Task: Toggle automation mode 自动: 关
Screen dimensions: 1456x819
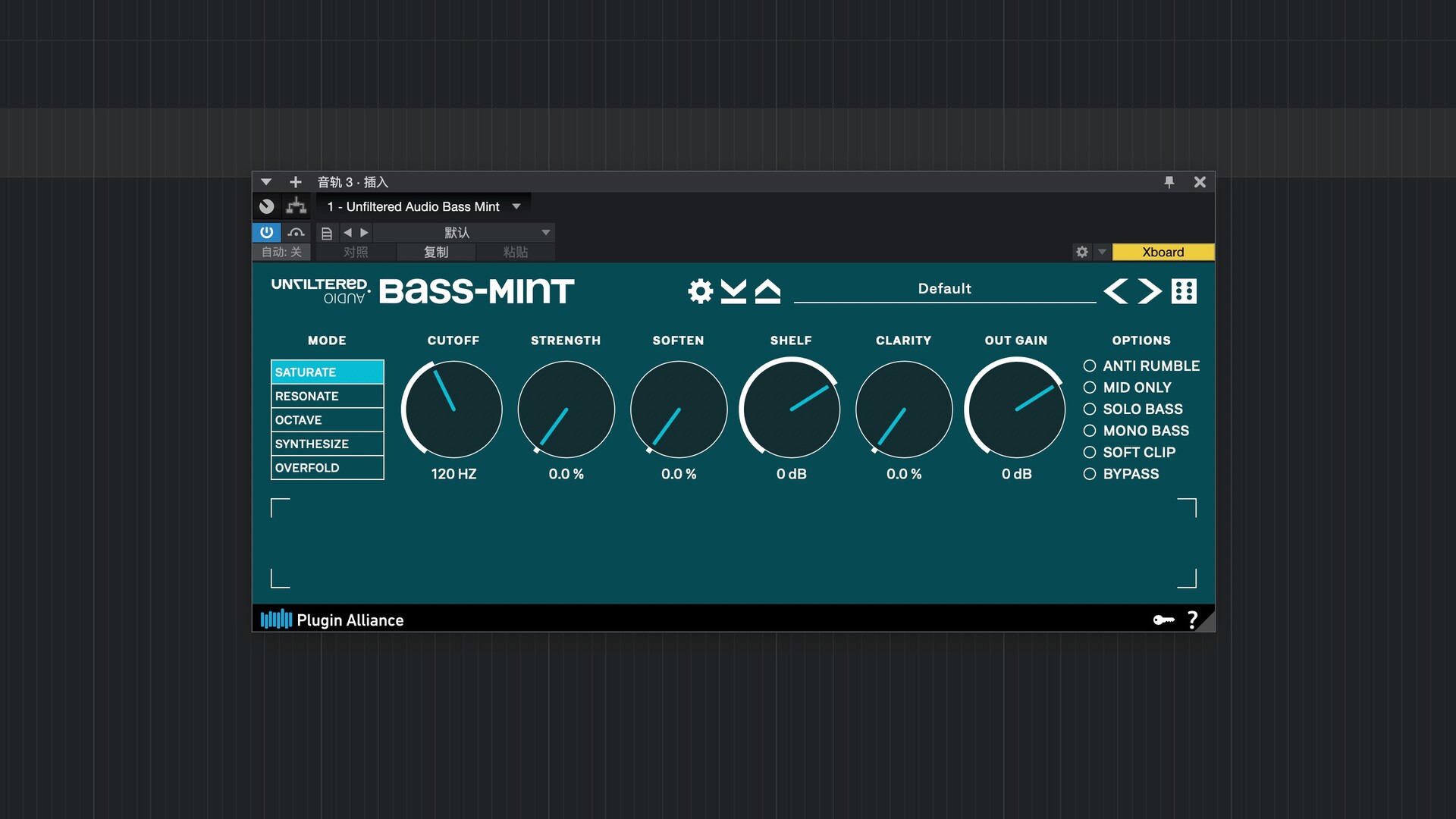Action: pos(281,252)
